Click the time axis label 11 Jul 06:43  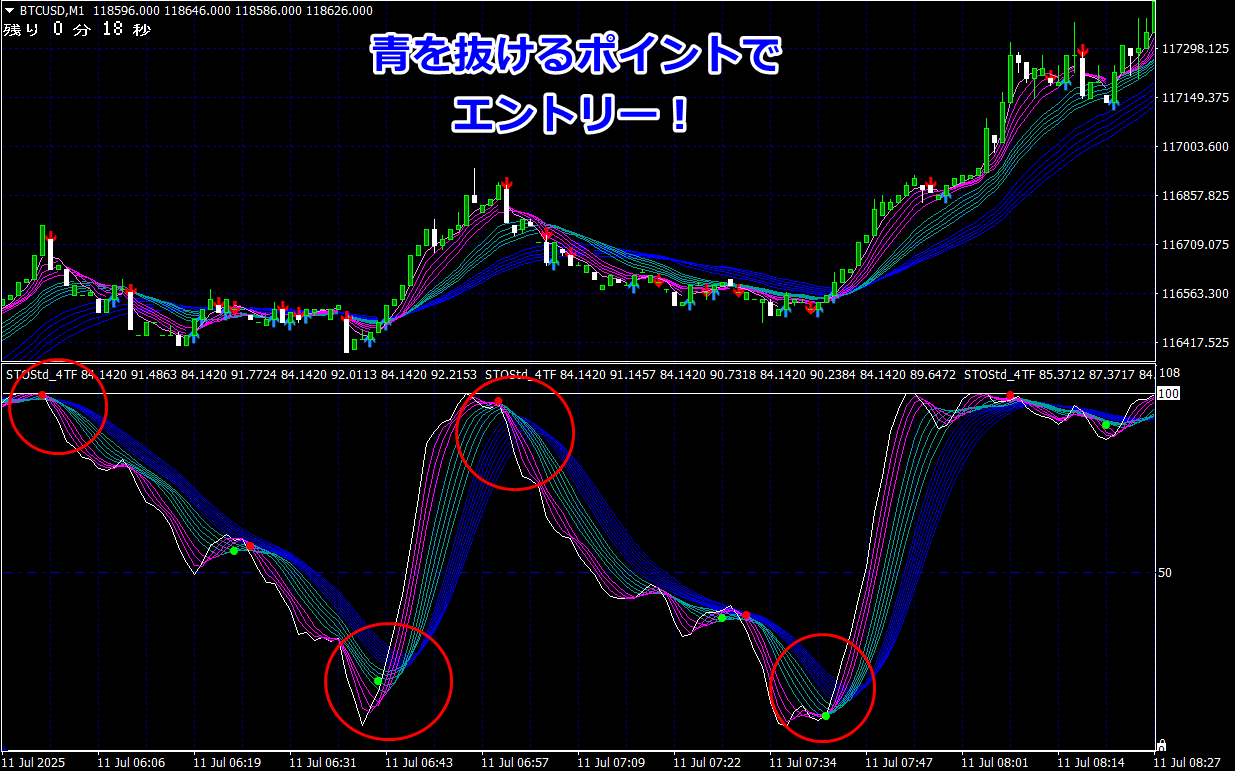coord(419,763)
